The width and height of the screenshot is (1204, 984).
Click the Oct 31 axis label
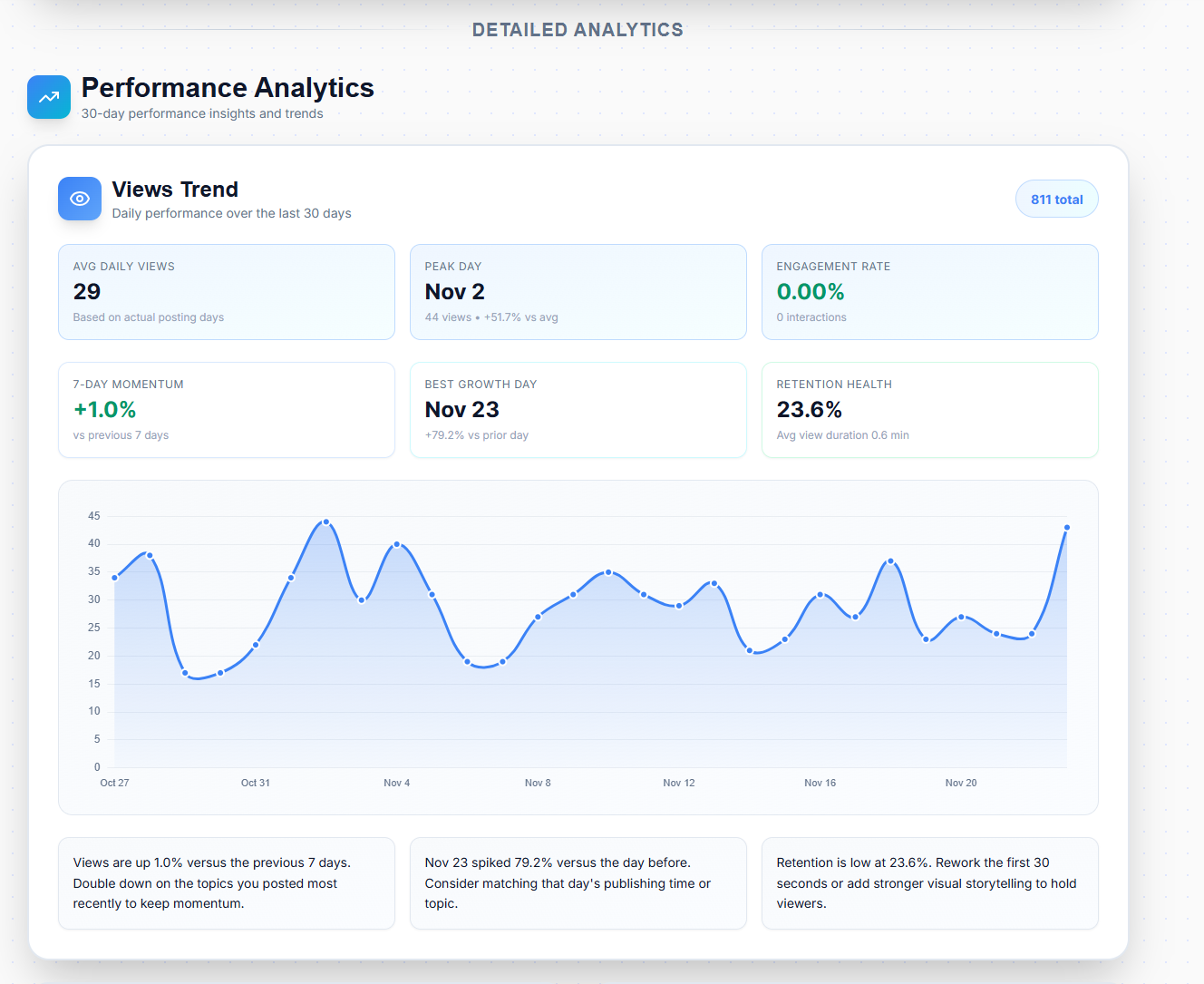255,782
